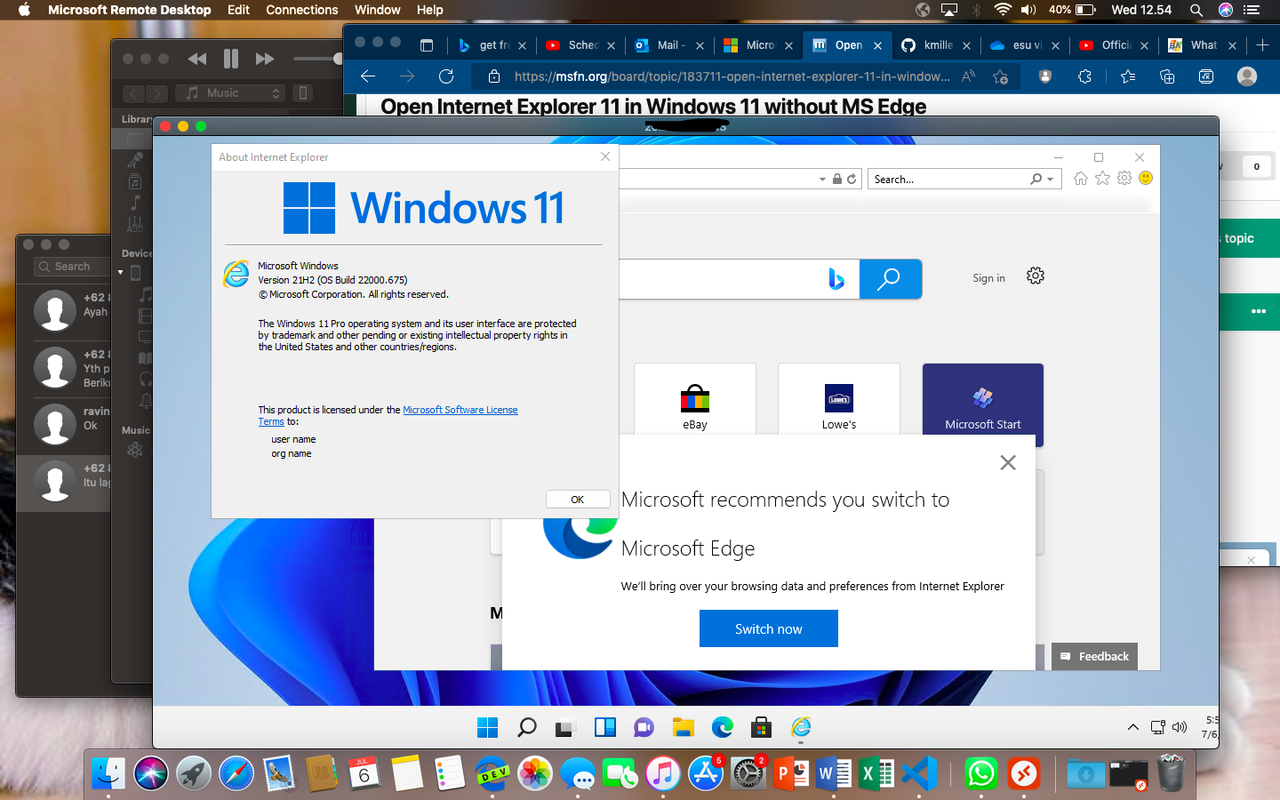Open Windows taskbar Search
The image size is (1280, 800).
pos(527,727)
